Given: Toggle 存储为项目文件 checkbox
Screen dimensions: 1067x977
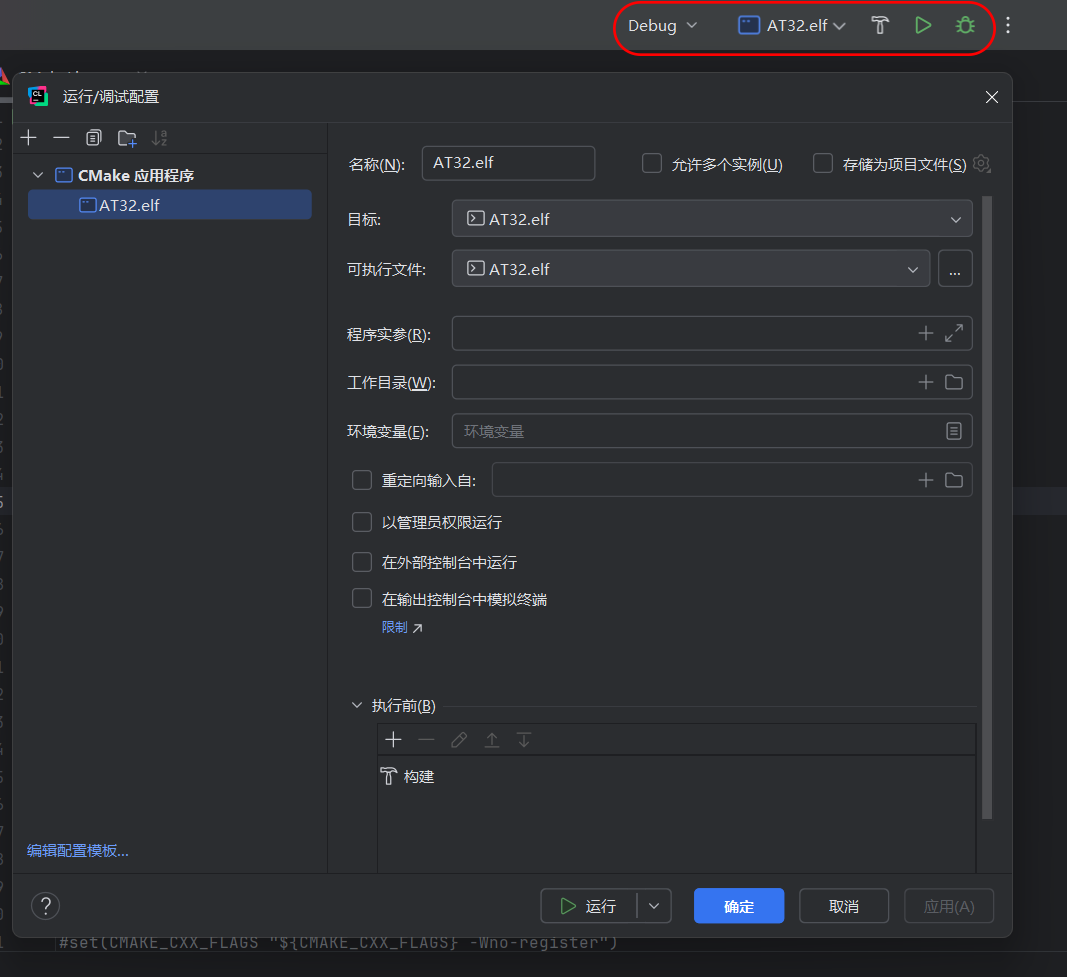Looking at the screenshot, I should tap(823, 164).
